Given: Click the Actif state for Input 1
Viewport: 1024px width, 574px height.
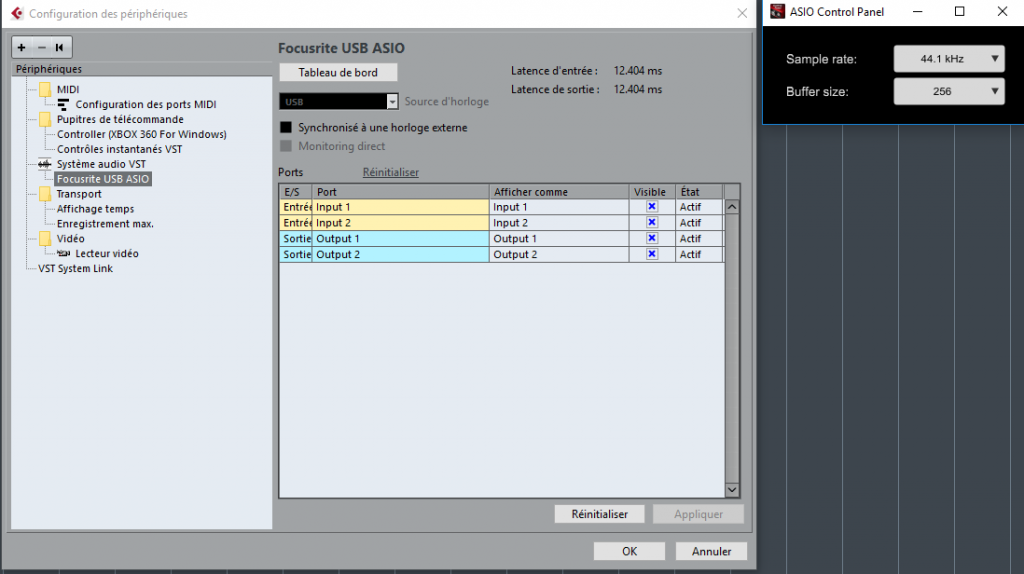Looking at the screenshot, I should point(699,207).
